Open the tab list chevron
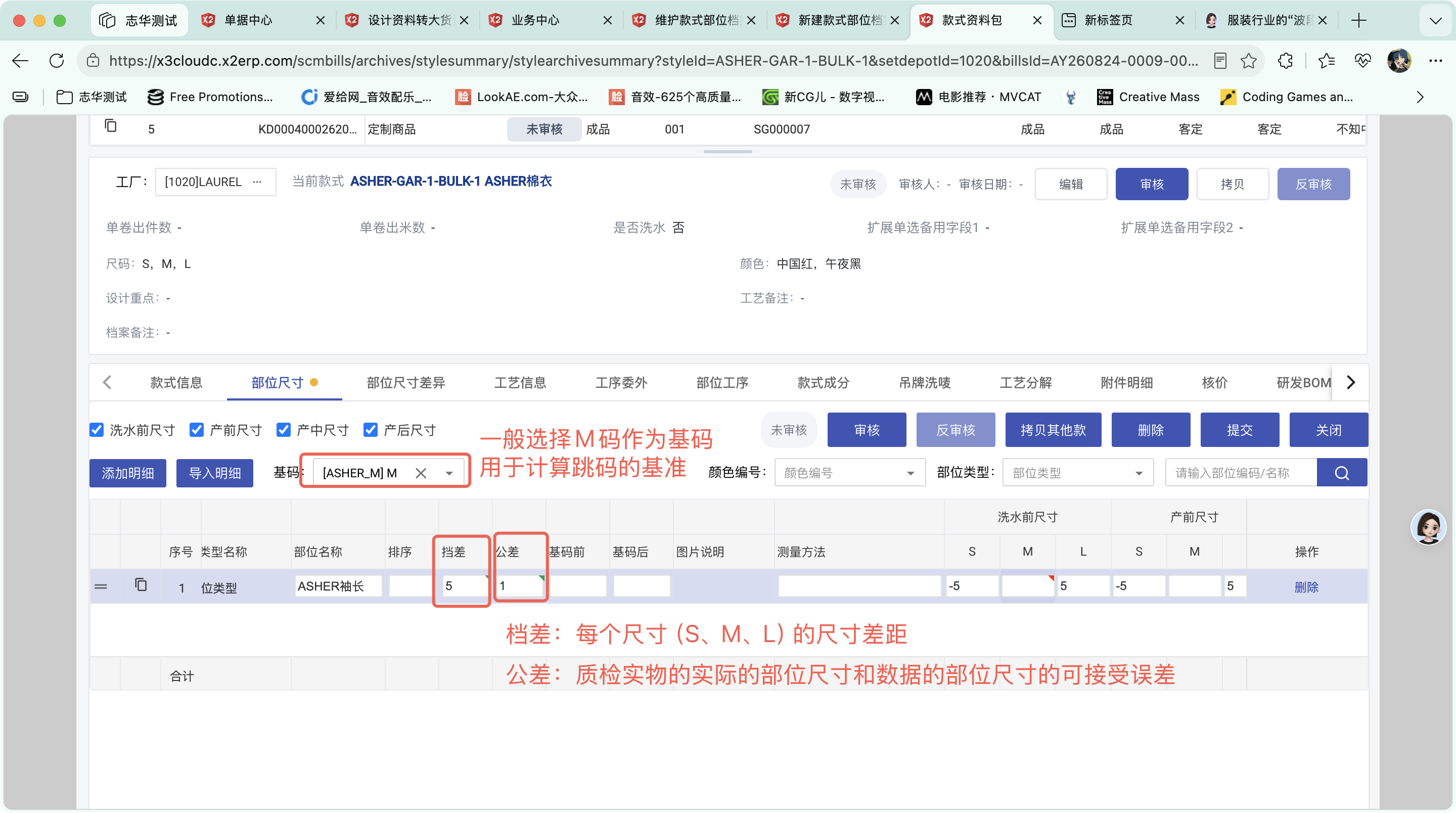This screenshot has height=813, width=1456. point(1435,20)
